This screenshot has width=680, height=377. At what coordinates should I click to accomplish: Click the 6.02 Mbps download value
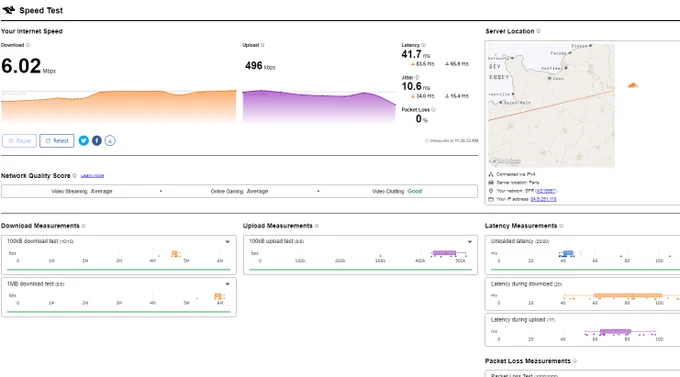coord(29,66)
